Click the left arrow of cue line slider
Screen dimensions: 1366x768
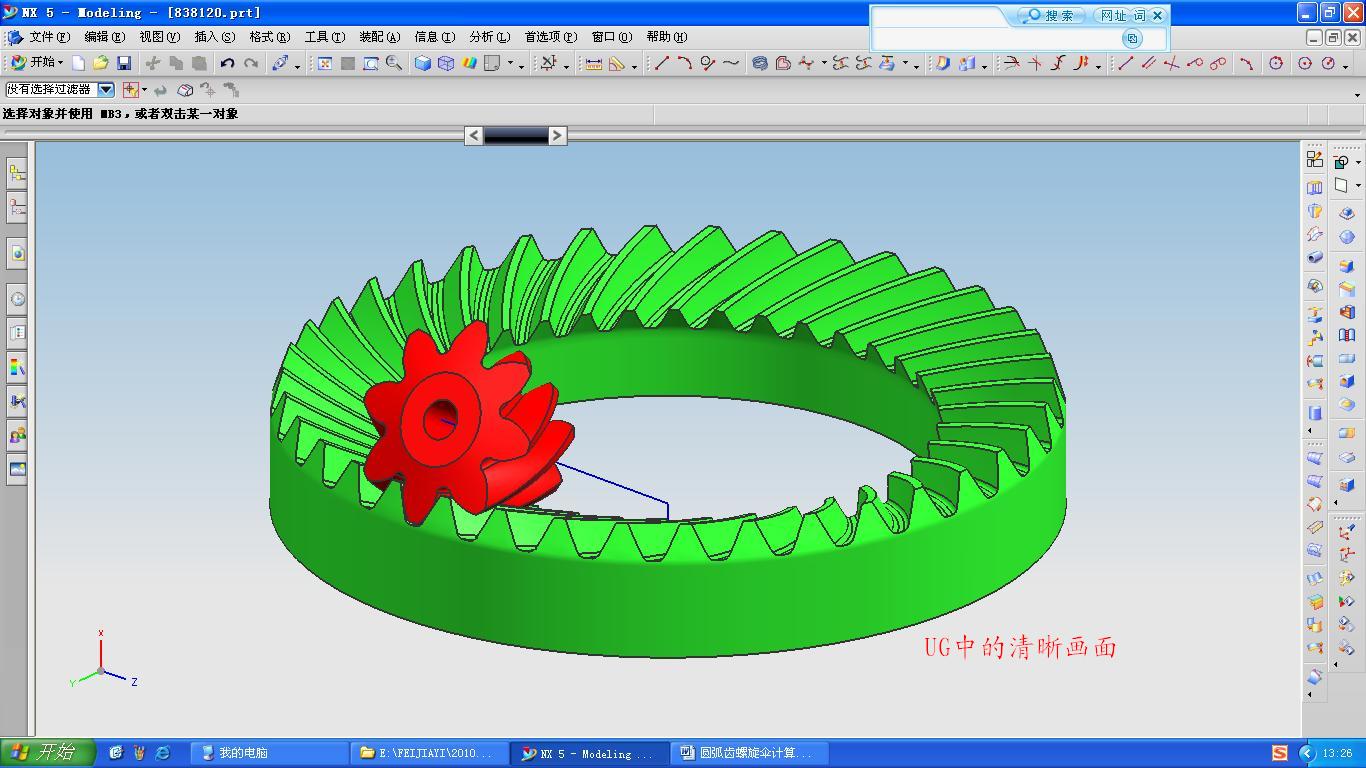pyautogui.click(x=474, y=135)
